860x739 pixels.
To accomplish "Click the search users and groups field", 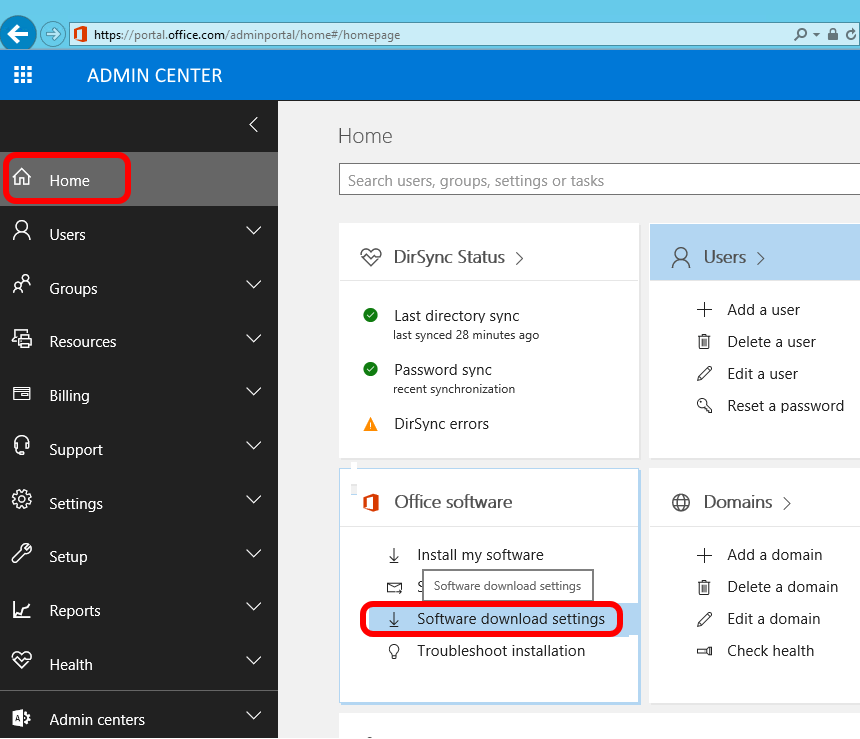I will pos(598,181).
